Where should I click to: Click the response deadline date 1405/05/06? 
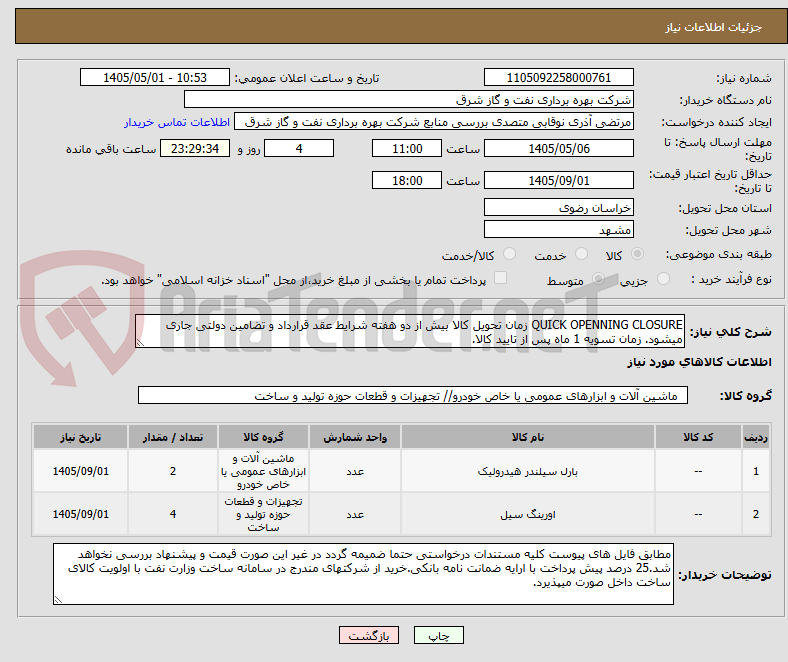[558, 148]
